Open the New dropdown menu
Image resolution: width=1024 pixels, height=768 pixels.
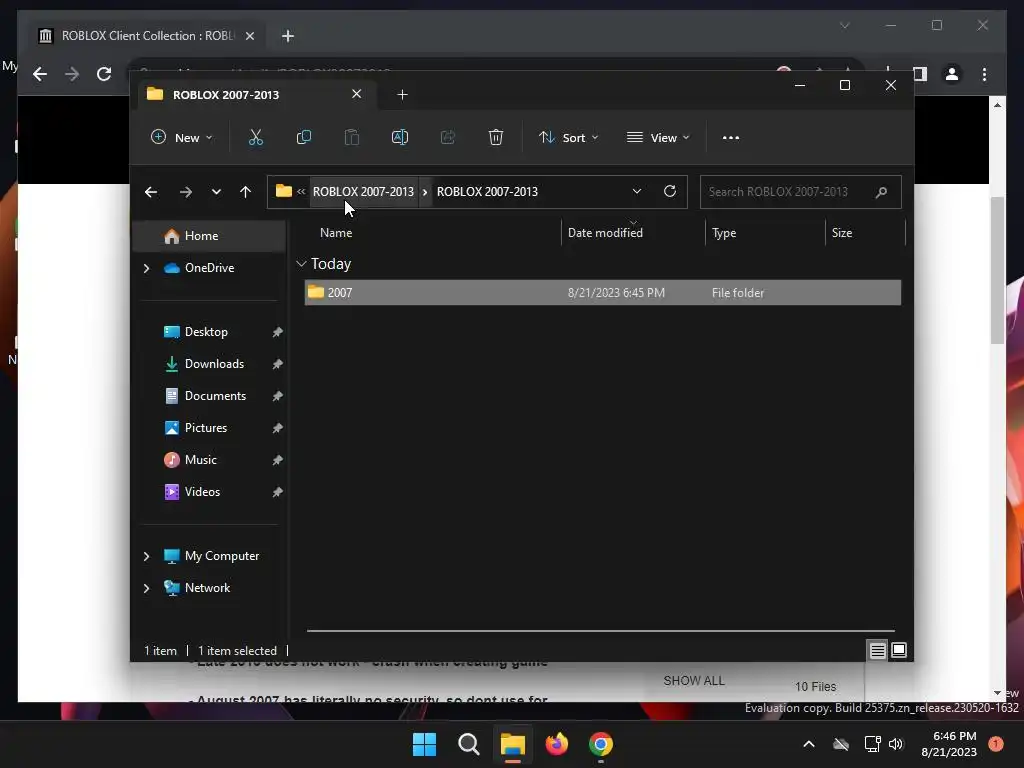pyautogui.click(x=182, y=138)
